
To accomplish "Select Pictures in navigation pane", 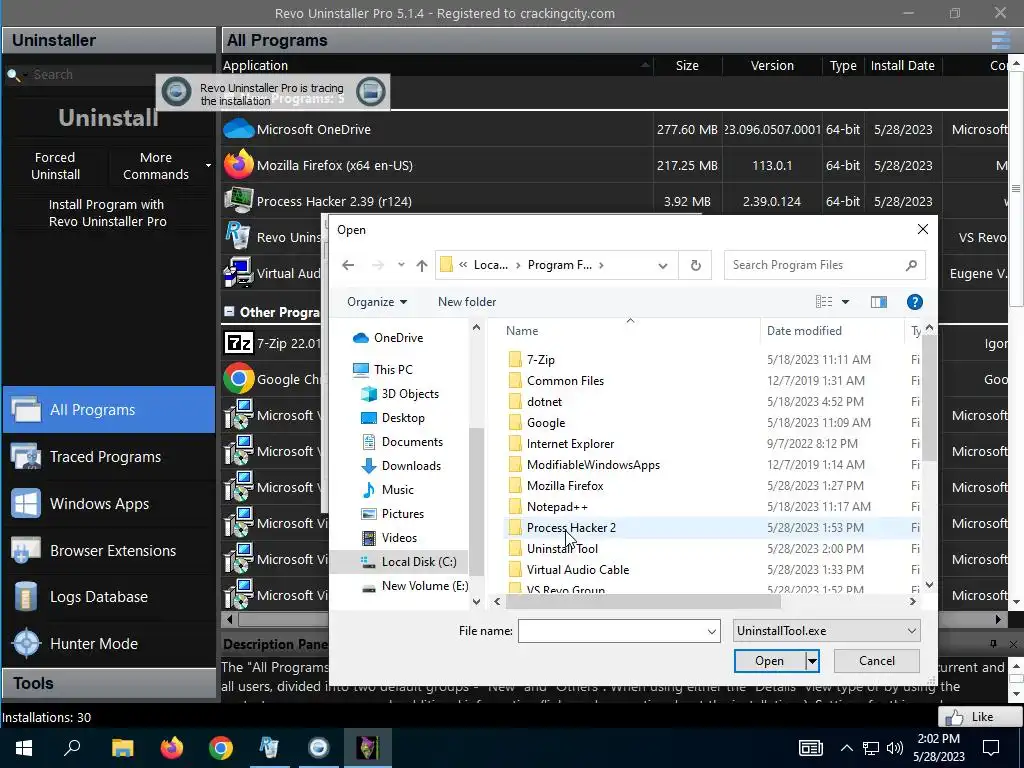I will coord(402,514).
